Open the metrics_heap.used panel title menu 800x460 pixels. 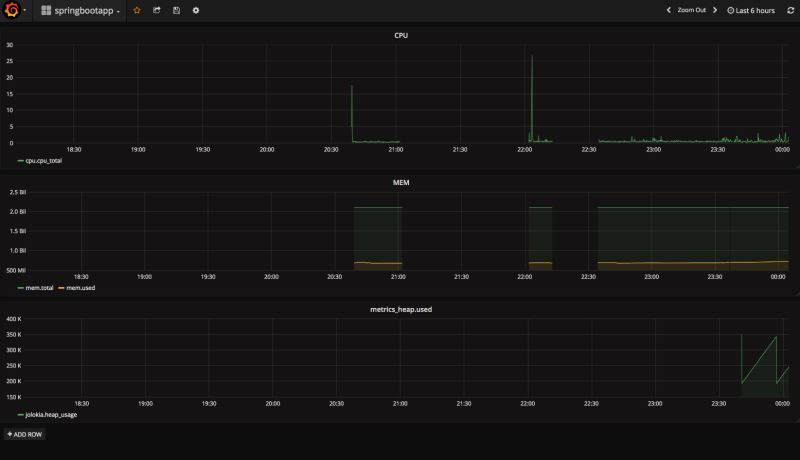401,309
